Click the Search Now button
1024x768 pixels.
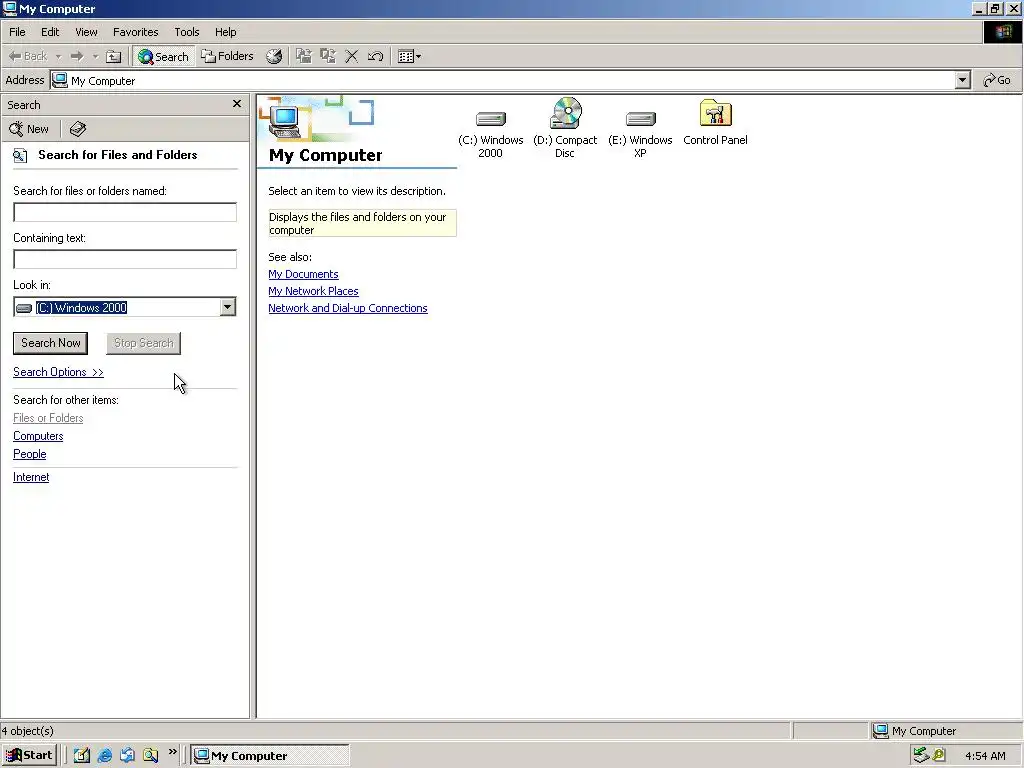[50, 343]
